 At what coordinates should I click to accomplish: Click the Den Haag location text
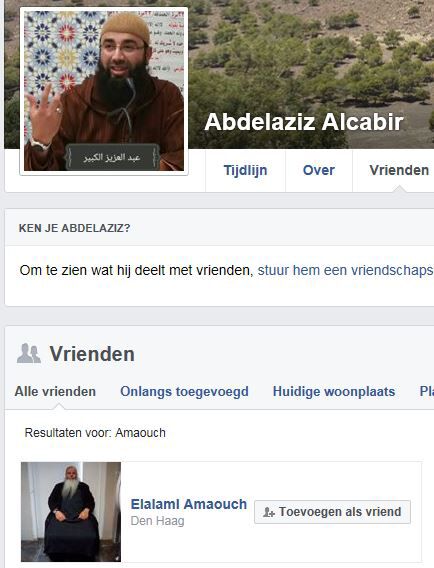(157, 521)
